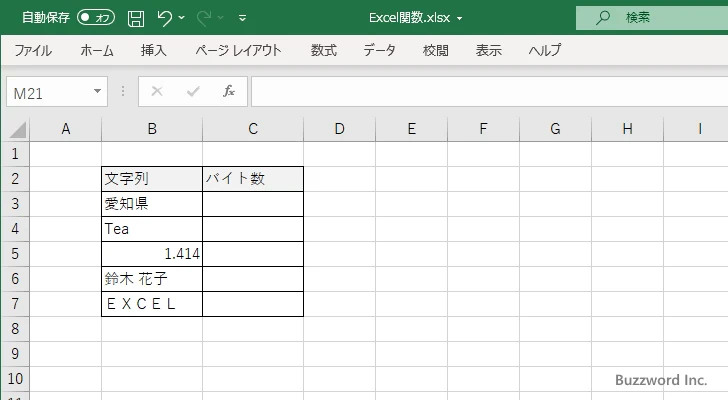Select row 5 header
Screen dimensions: 728x400
pyautogui.click(x=15, y=254)
